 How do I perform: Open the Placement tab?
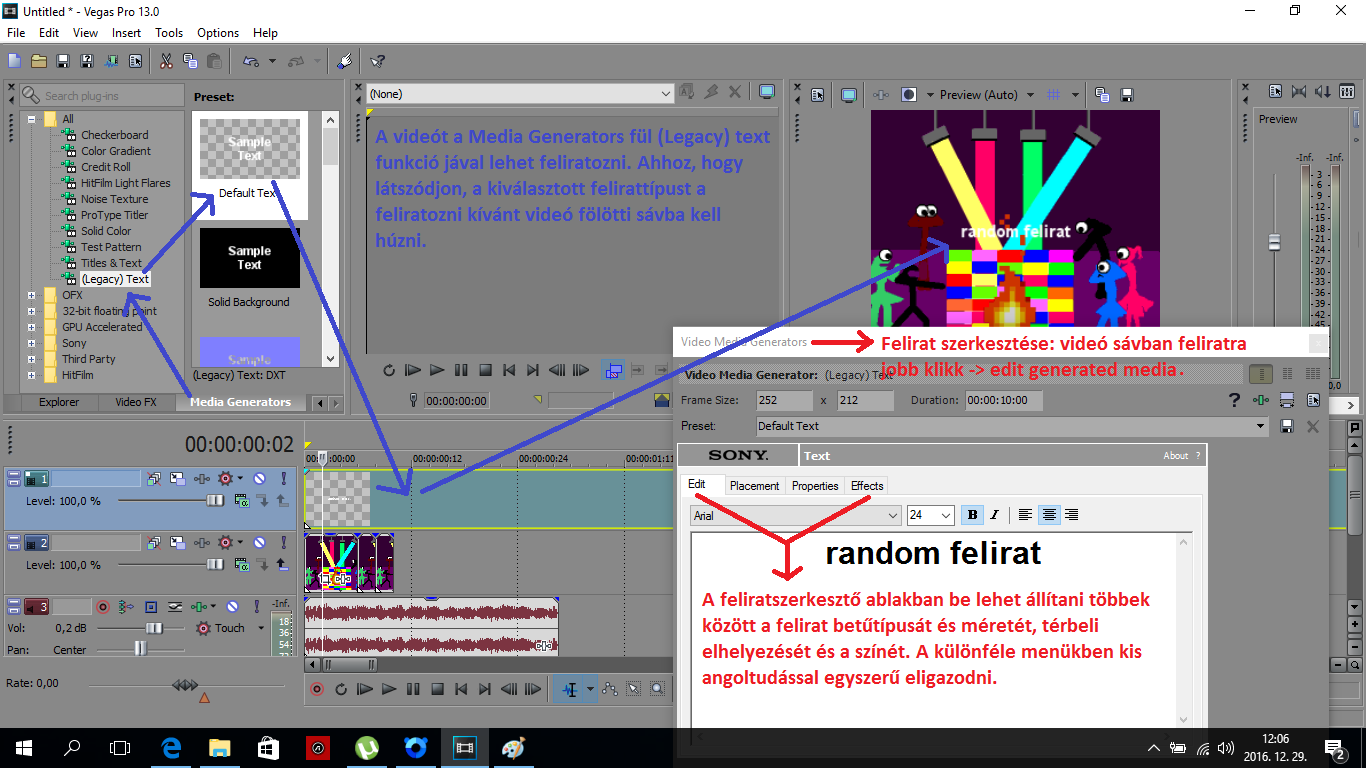click(754, 486)
